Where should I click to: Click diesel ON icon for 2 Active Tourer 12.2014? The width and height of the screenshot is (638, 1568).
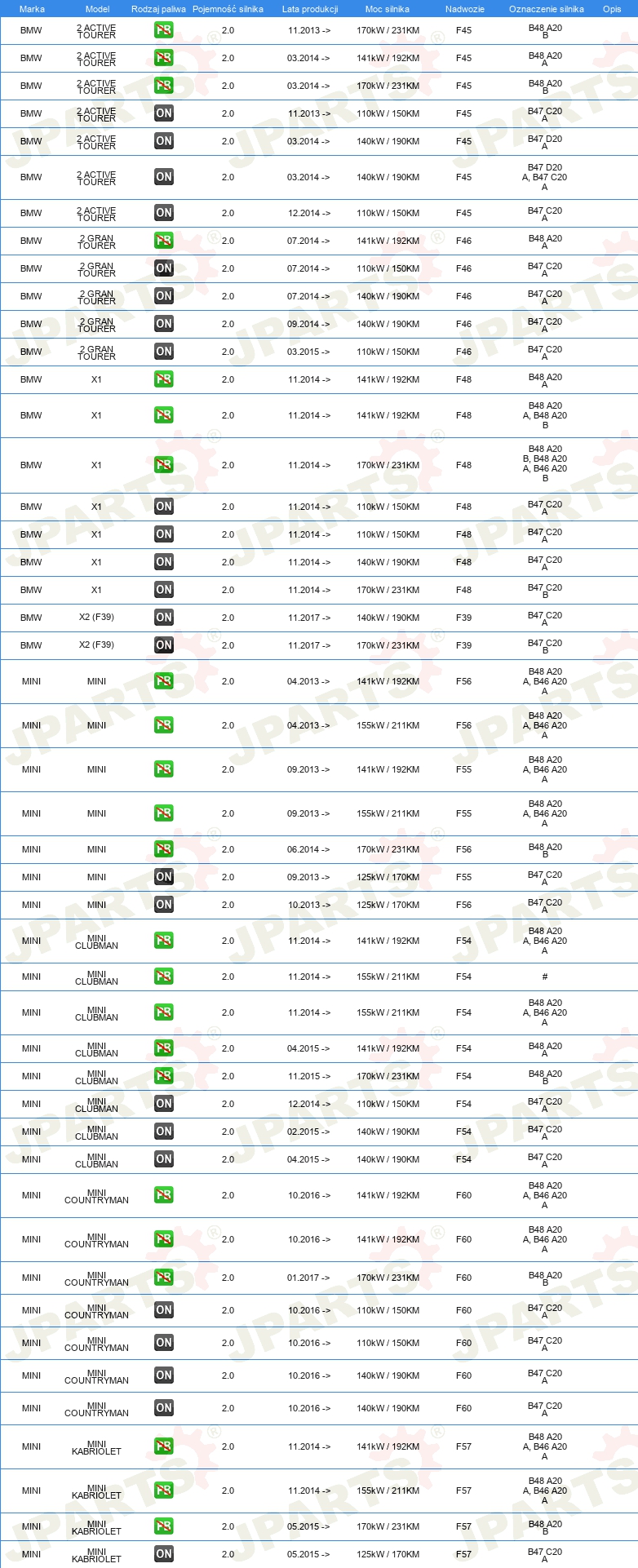(x=164, y=213)
